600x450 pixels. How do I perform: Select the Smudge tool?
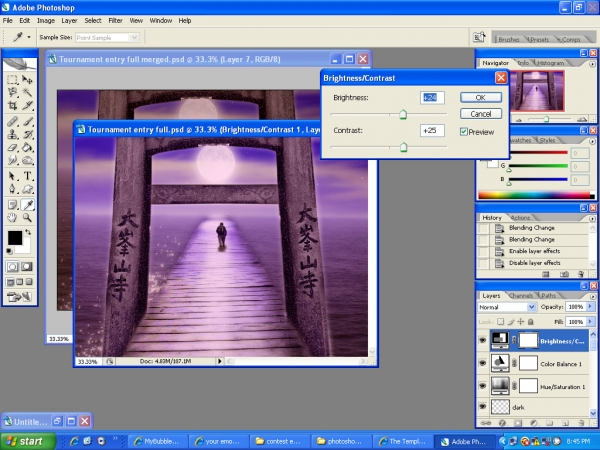(12, 160)
